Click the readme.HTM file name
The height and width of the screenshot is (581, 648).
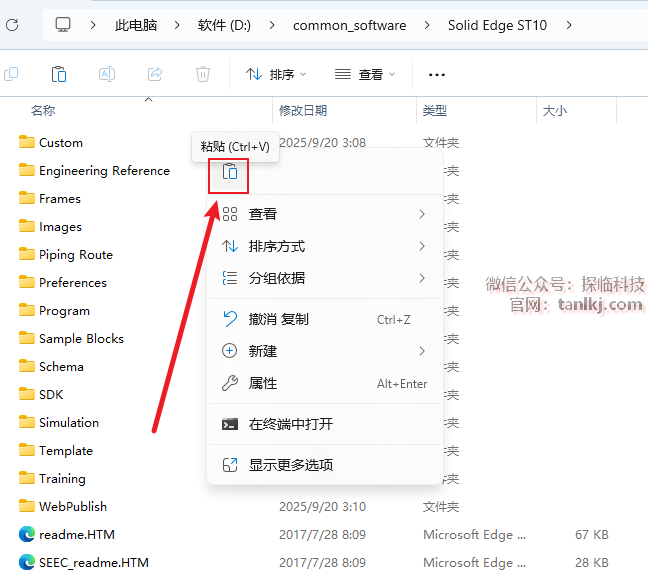tap(77, 534)
